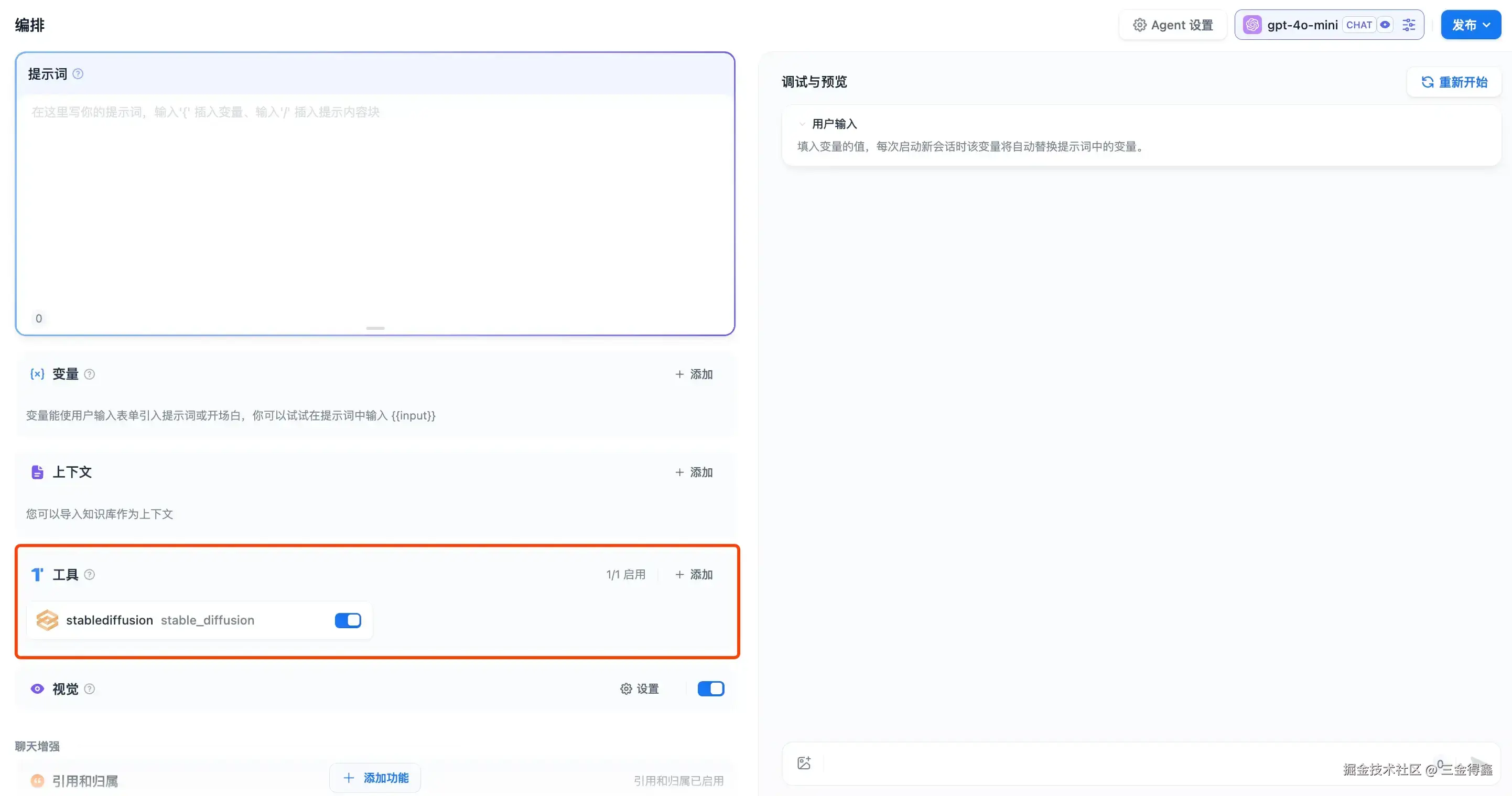Open the gpt-4o-mini model selector
This screenshot has height=796, width=1512.
coord(1302,25)
